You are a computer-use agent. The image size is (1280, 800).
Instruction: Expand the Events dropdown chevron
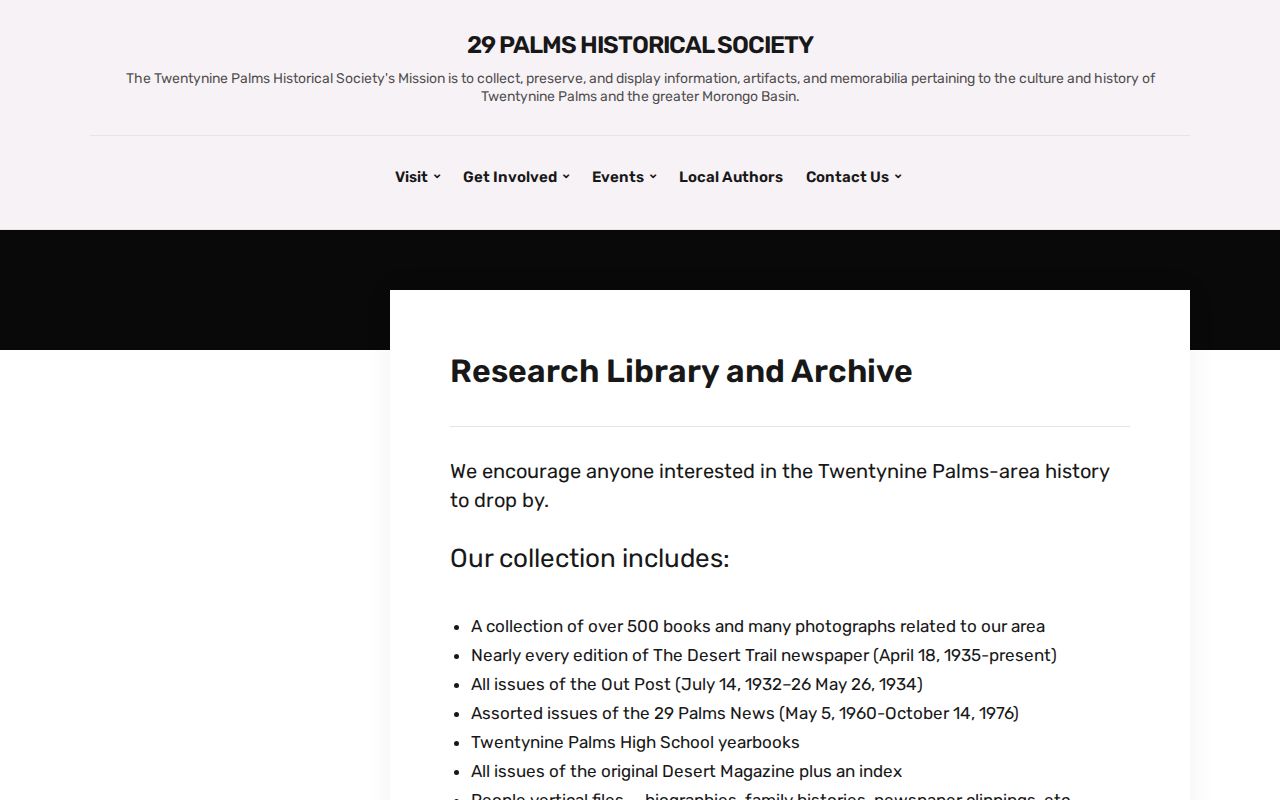point(653,177)
